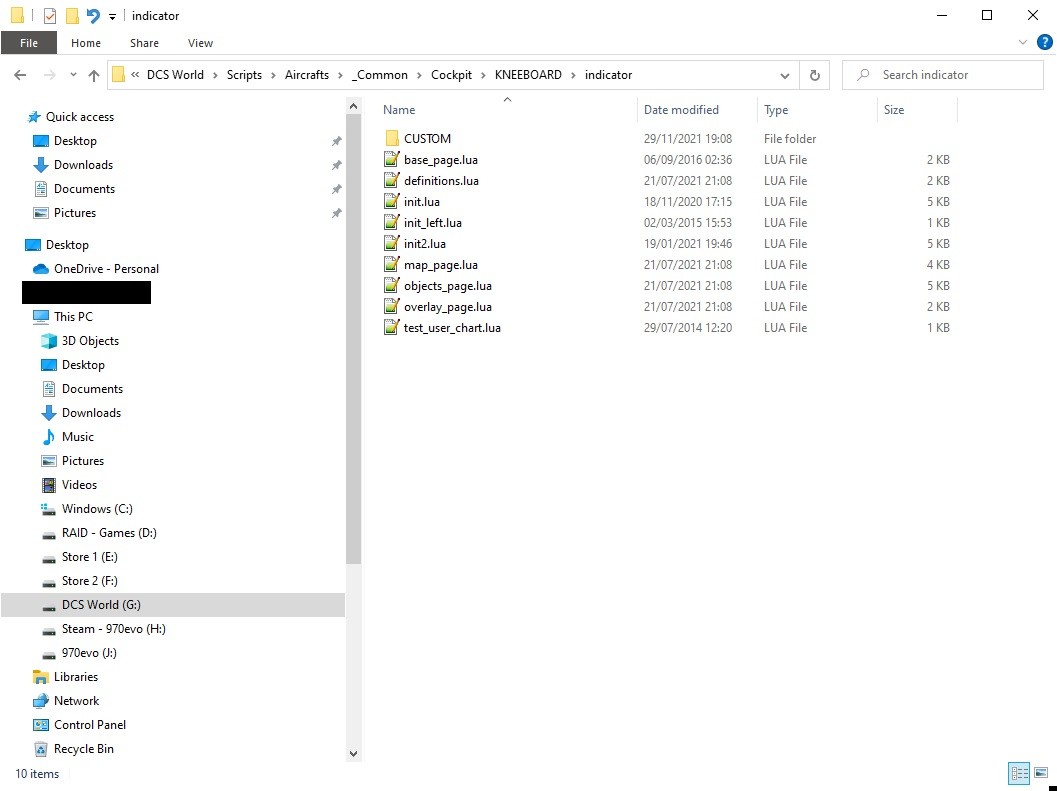The image size is (1057, 791).
Task: Click the DCS World breadcrumb
Action: pyautogui.click(x=175, y=75)
